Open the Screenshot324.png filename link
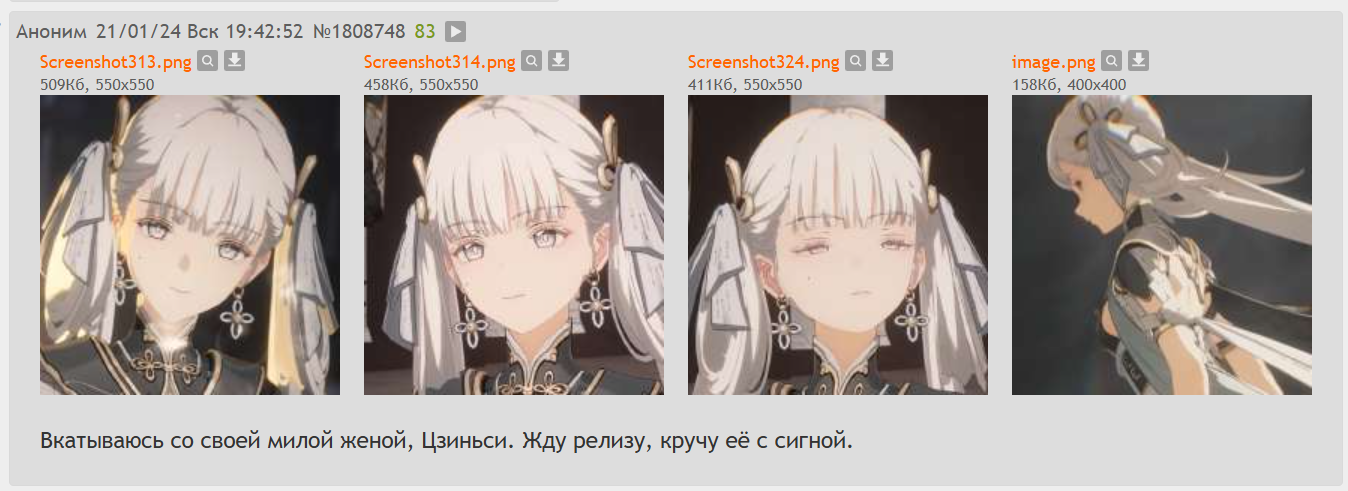Viewport: 1348px width, 491px height. coord(764,62)
